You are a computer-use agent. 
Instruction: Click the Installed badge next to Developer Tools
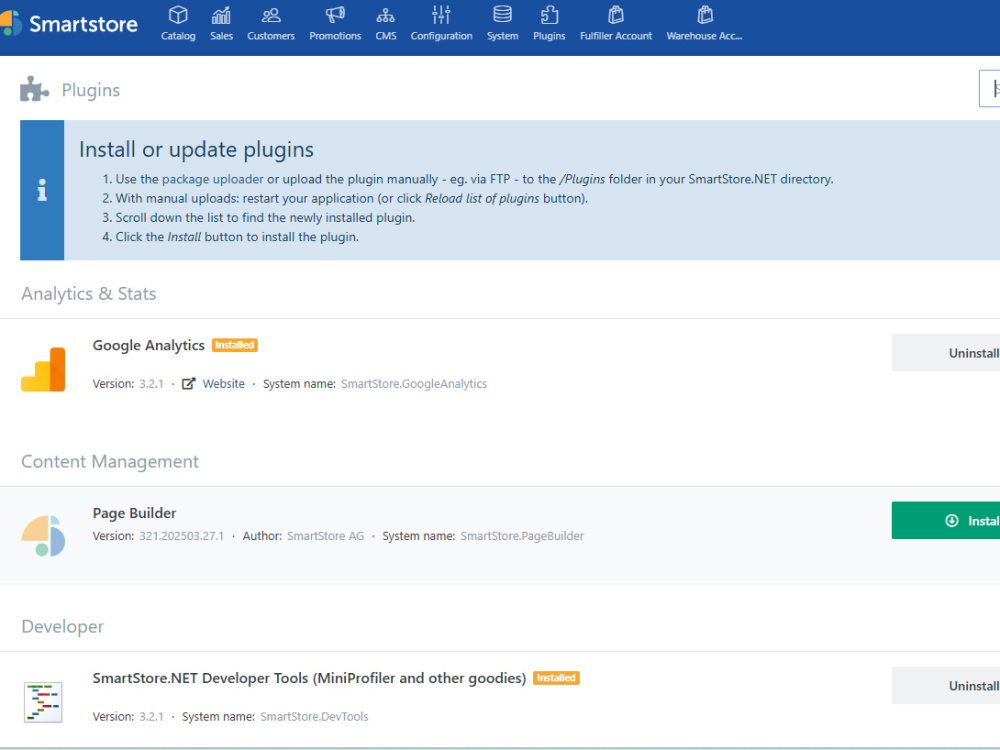[x=556, y=678]
